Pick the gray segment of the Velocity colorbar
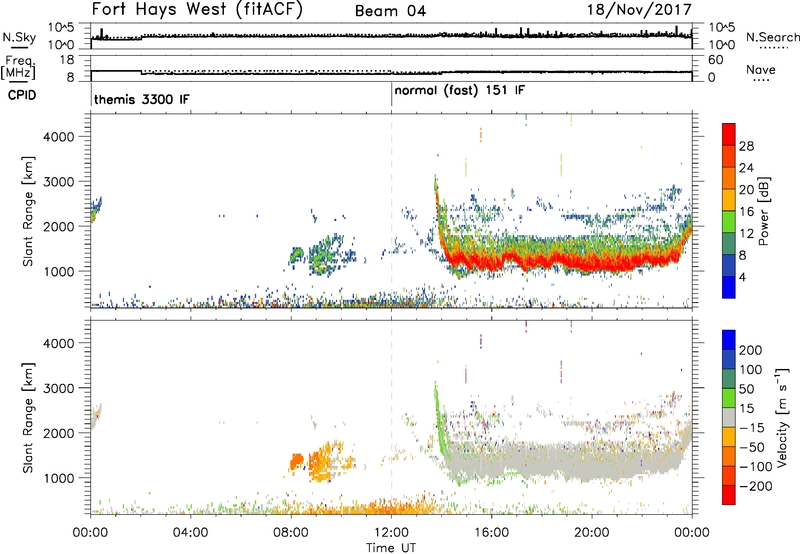 729,417
